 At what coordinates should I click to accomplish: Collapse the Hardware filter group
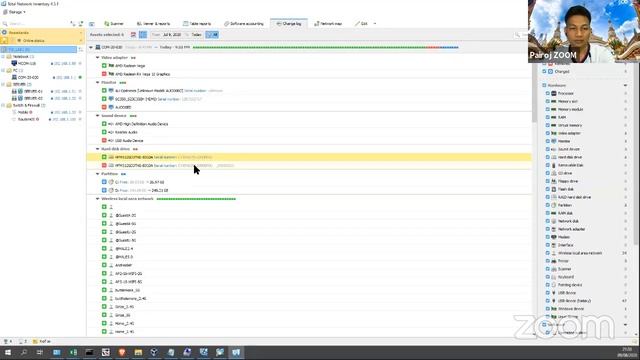tap(625, 85)
